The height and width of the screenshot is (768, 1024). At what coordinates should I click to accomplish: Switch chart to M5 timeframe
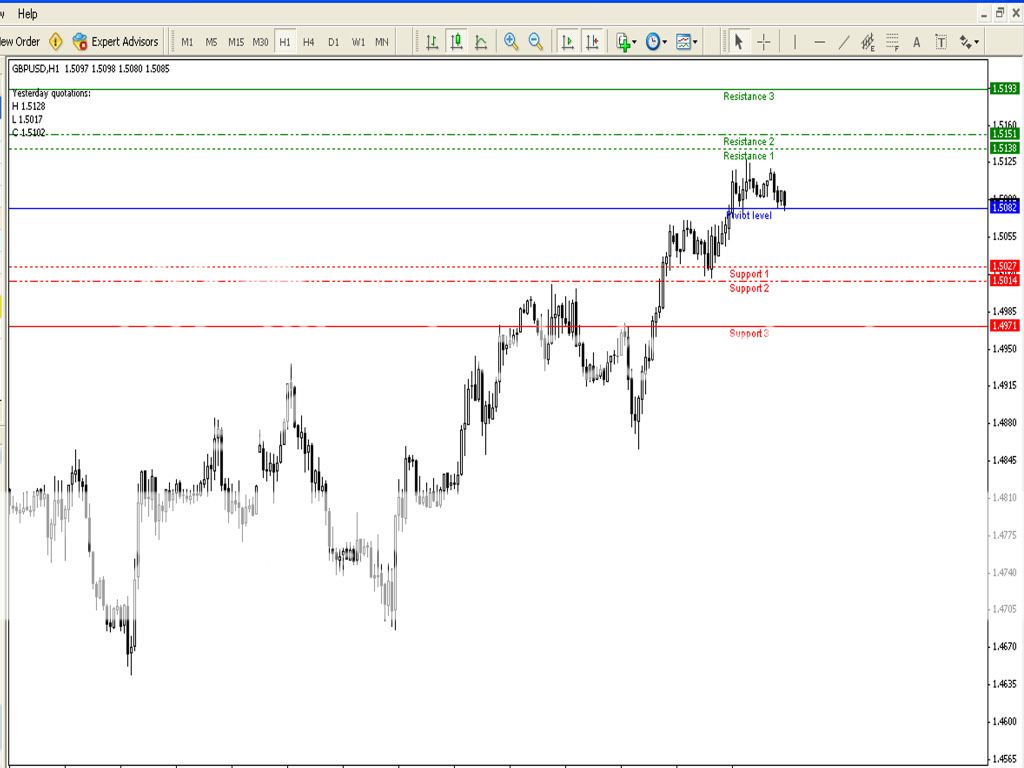[211, 42]
